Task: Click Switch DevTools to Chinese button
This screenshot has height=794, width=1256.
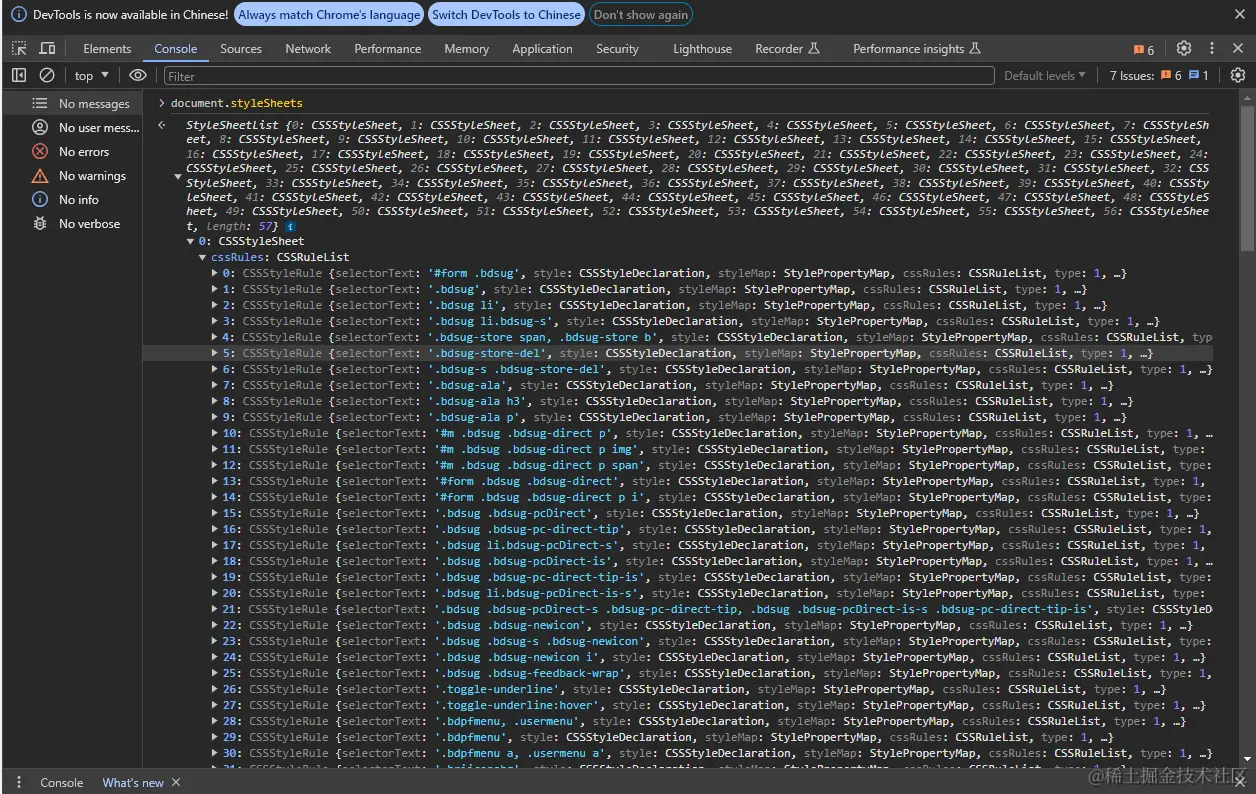Action: pos(506,15)
